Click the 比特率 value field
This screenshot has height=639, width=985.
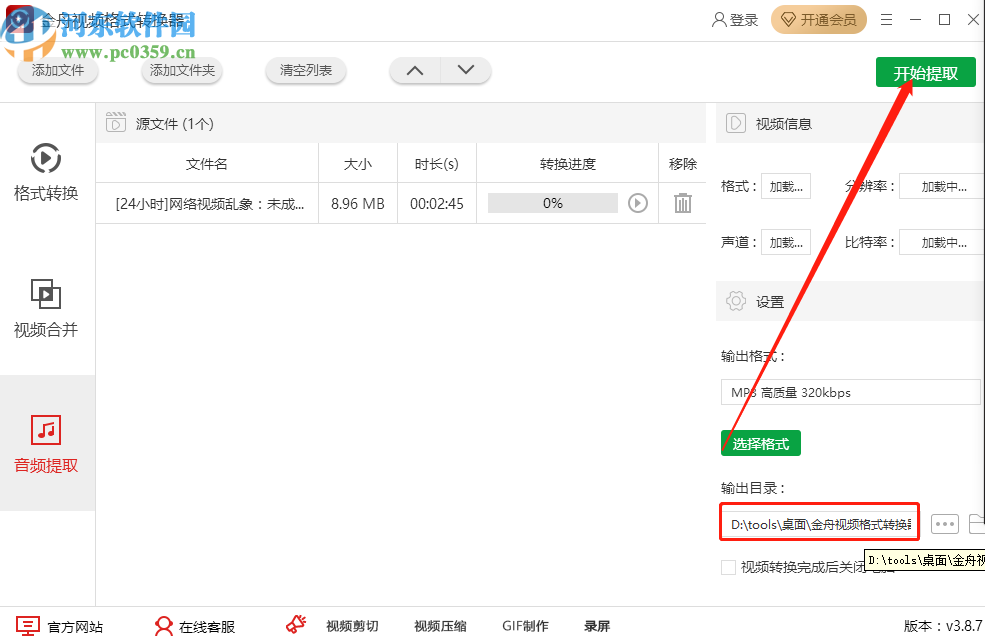pos(942,242)
